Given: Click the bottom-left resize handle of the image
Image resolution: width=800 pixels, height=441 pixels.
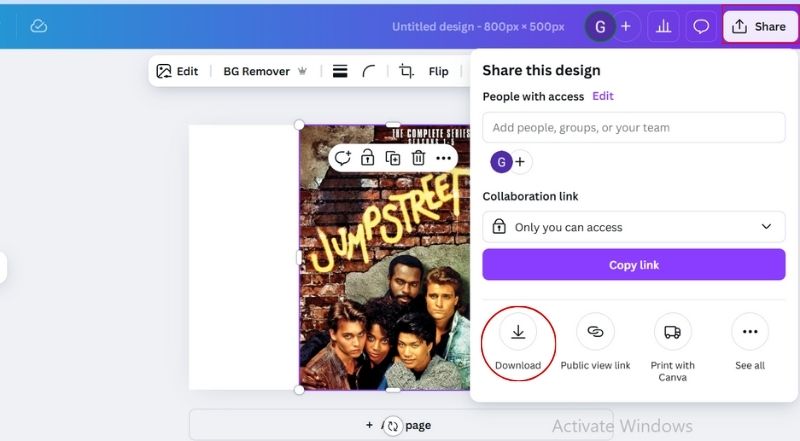Looking at the screenshot, I should click(x=299, y=390).
